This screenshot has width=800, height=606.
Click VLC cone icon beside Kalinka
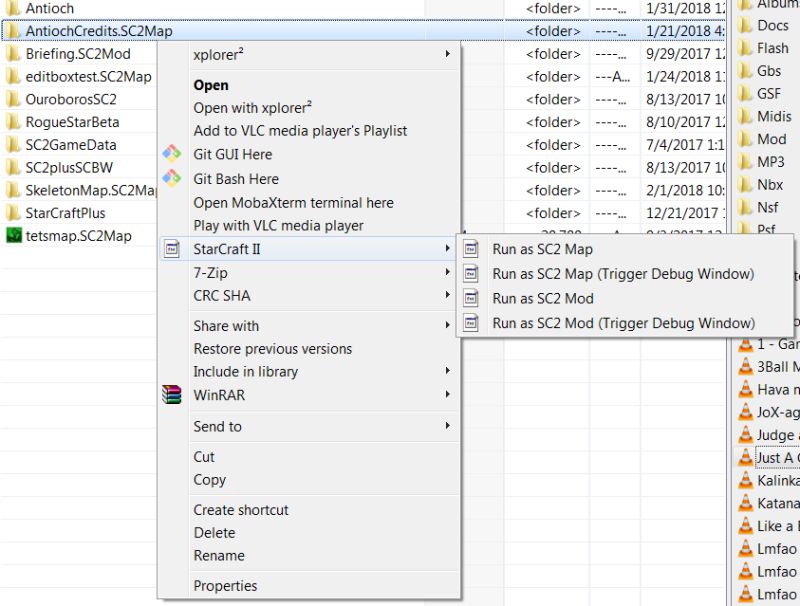tap(746, 481)
